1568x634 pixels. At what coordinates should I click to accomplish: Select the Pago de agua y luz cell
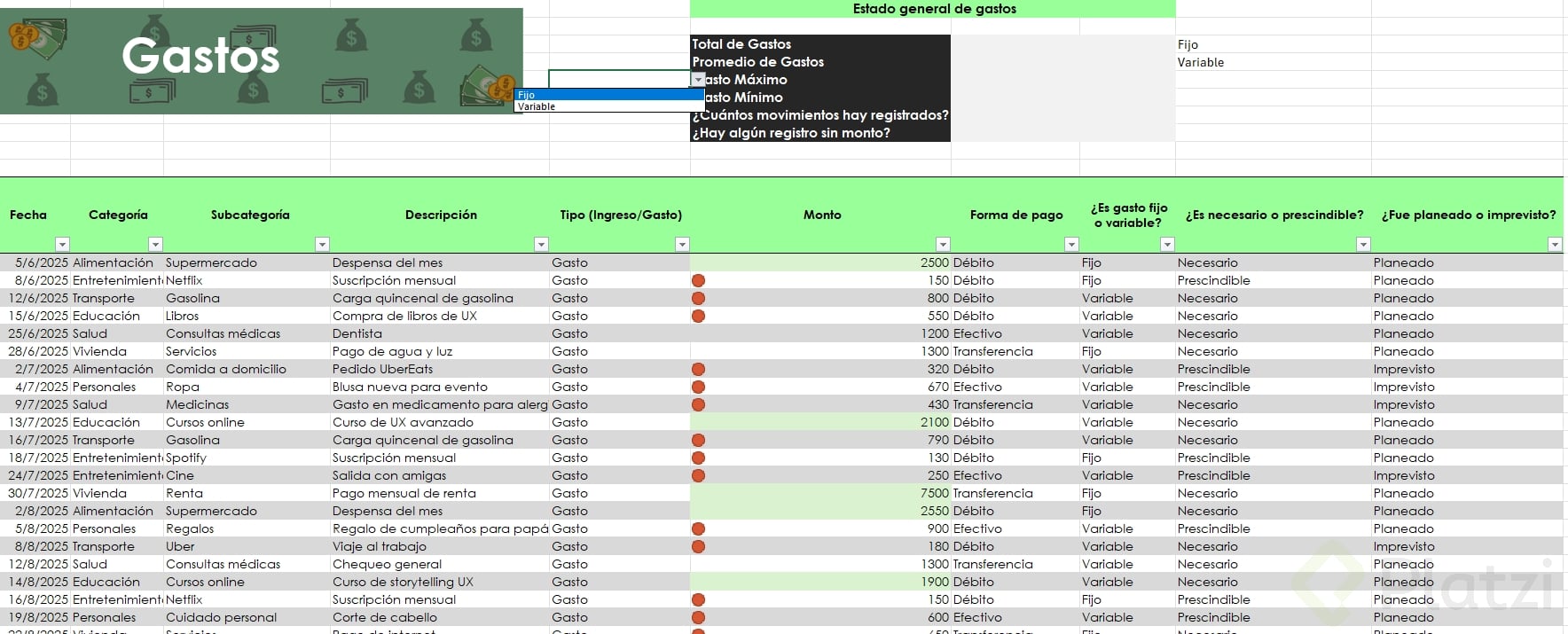pos(440,351)
